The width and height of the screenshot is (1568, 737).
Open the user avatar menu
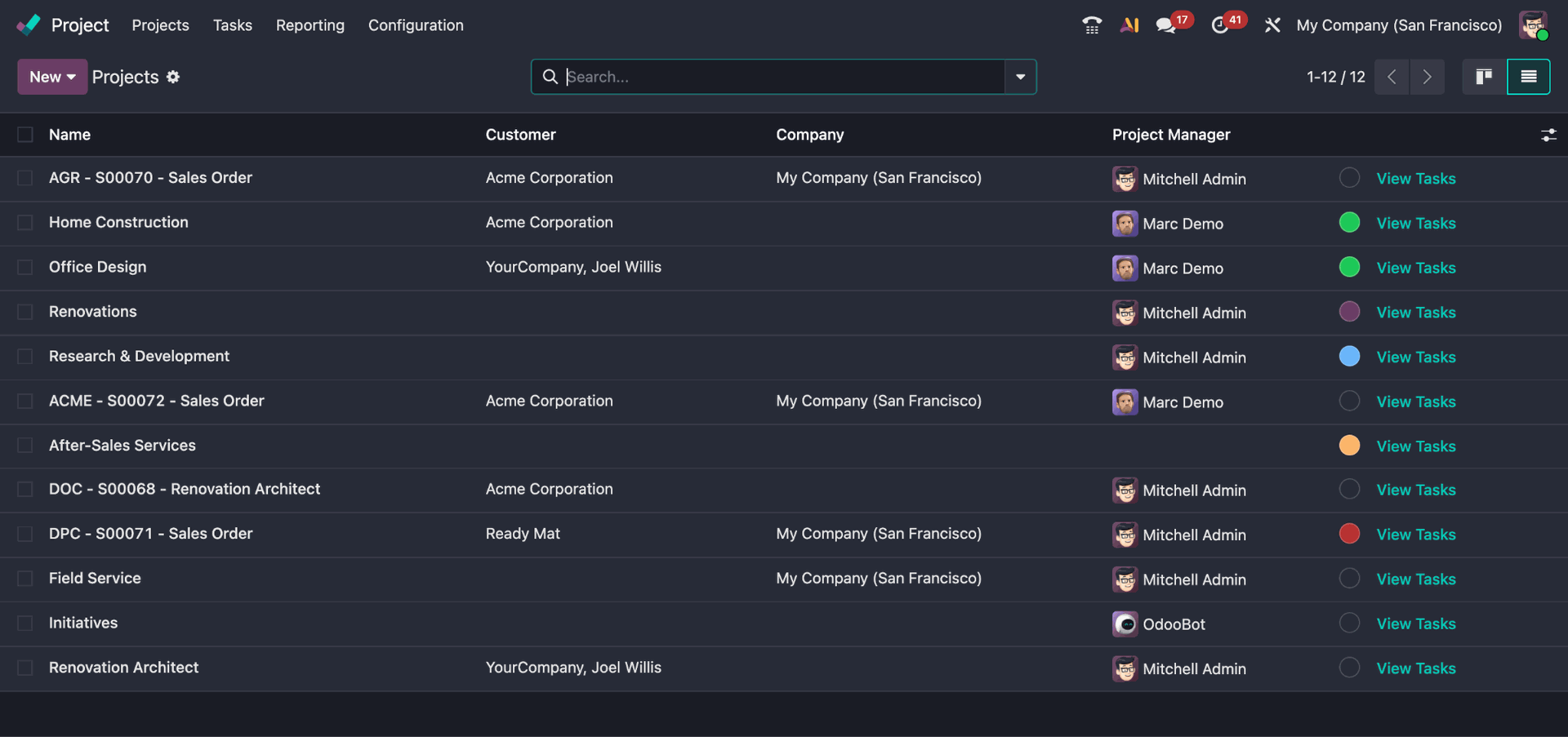click(1533, 25)
